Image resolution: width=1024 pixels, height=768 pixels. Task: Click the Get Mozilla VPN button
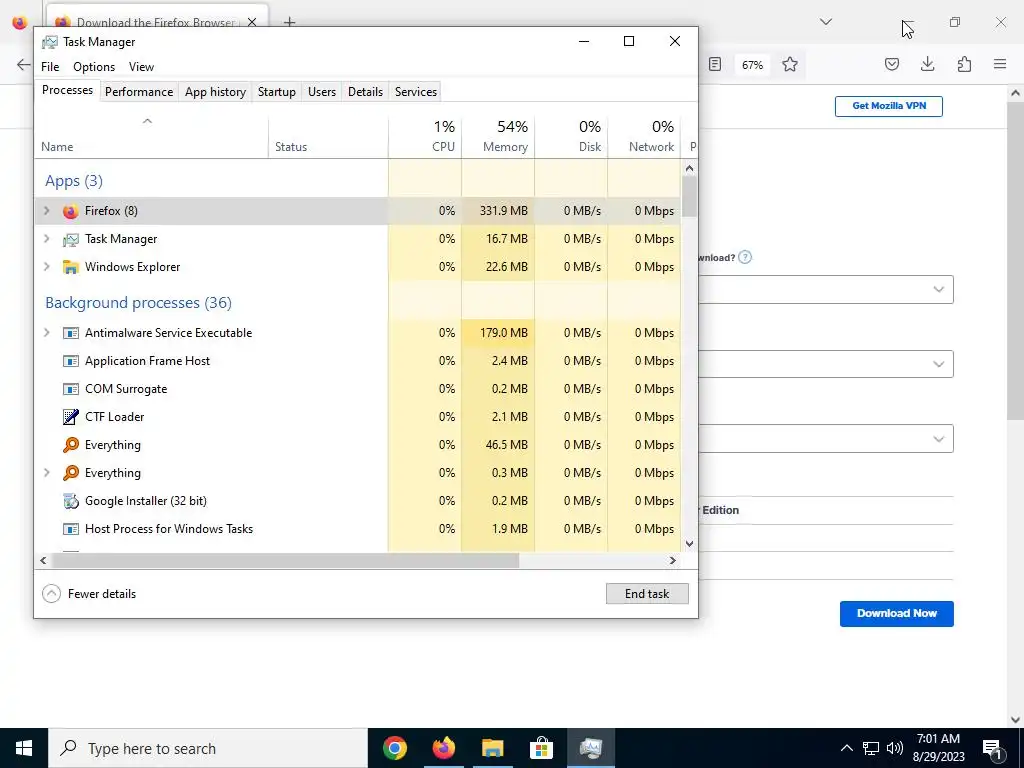[x=889, y=106]
